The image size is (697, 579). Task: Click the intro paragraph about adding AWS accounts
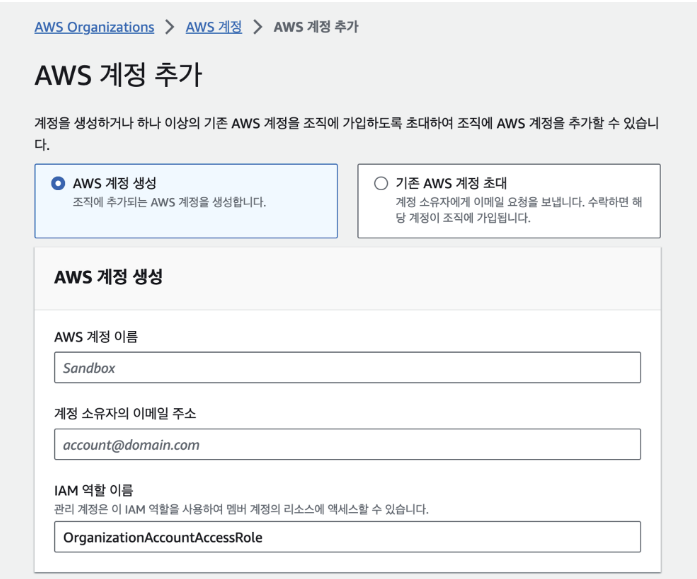tap(347, 133)
